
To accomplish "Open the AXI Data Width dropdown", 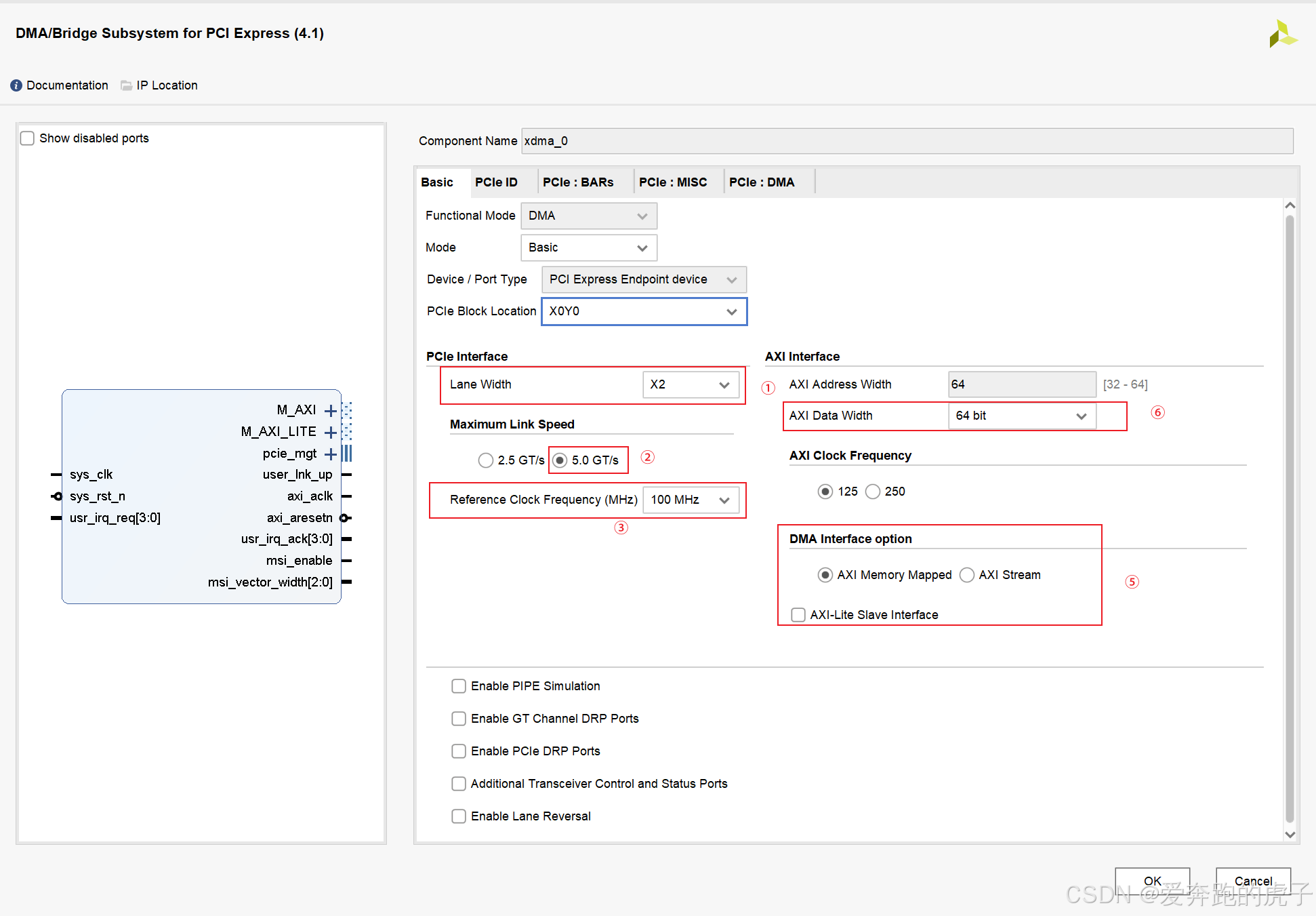I will pos(1021,416).
